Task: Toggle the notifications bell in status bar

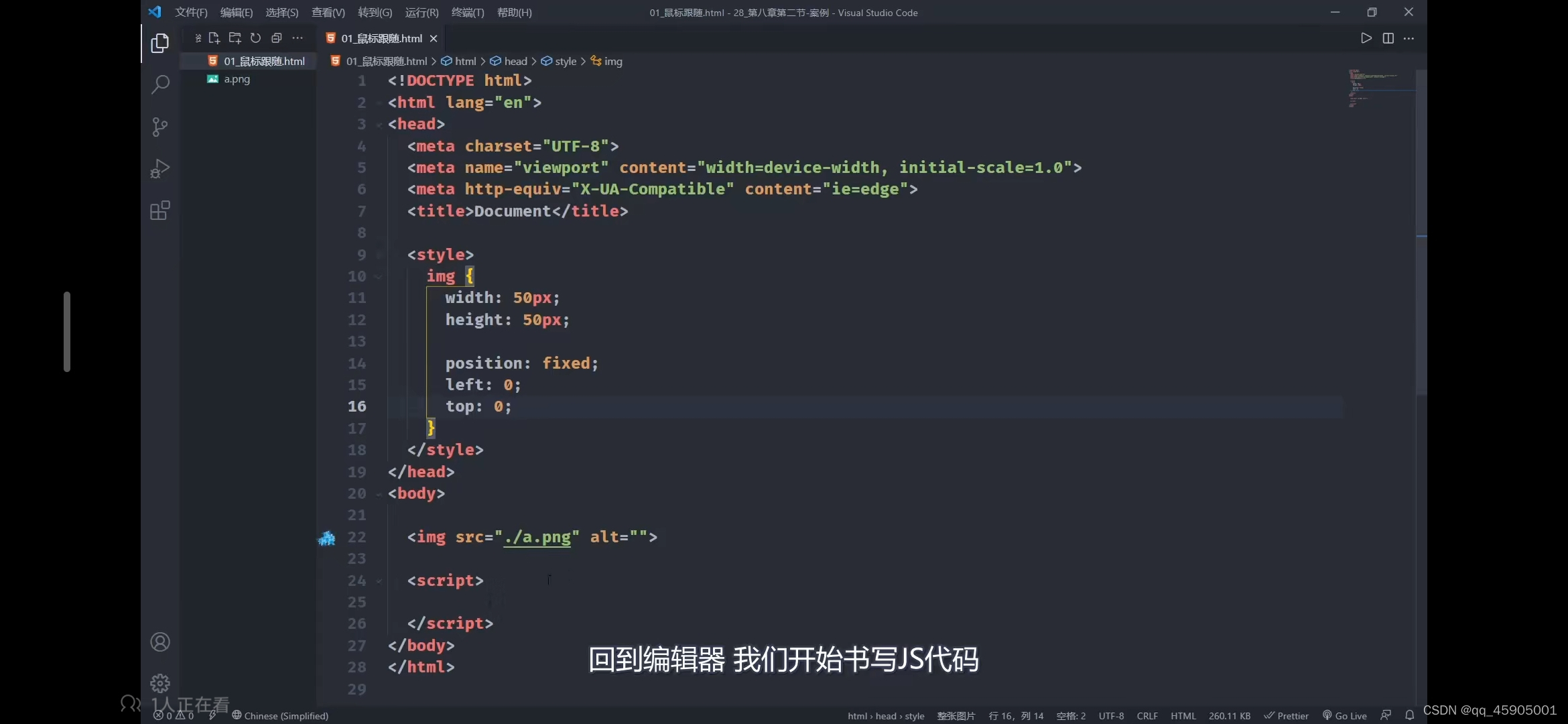Action: click(x=1409, y=715)
